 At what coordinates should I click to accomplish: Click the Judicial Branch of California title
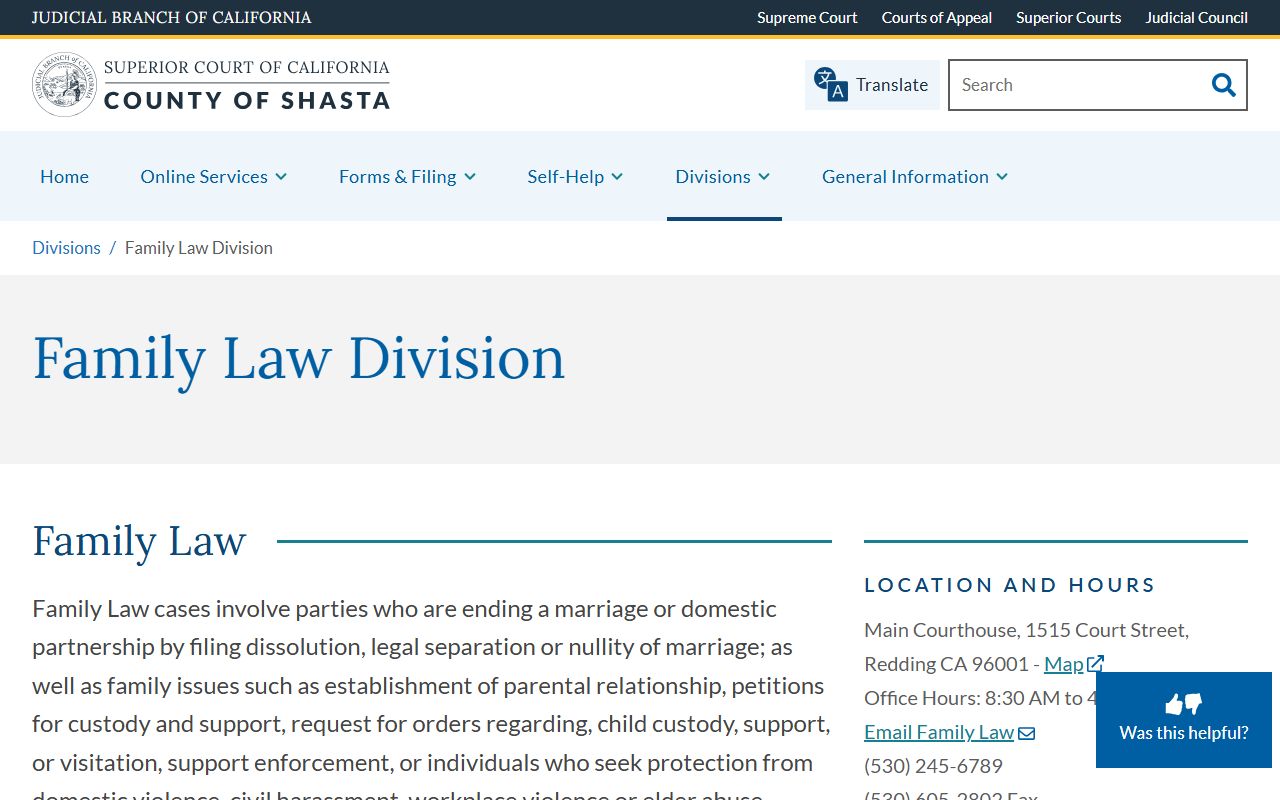pyautogui.click(x=172, y=17)
